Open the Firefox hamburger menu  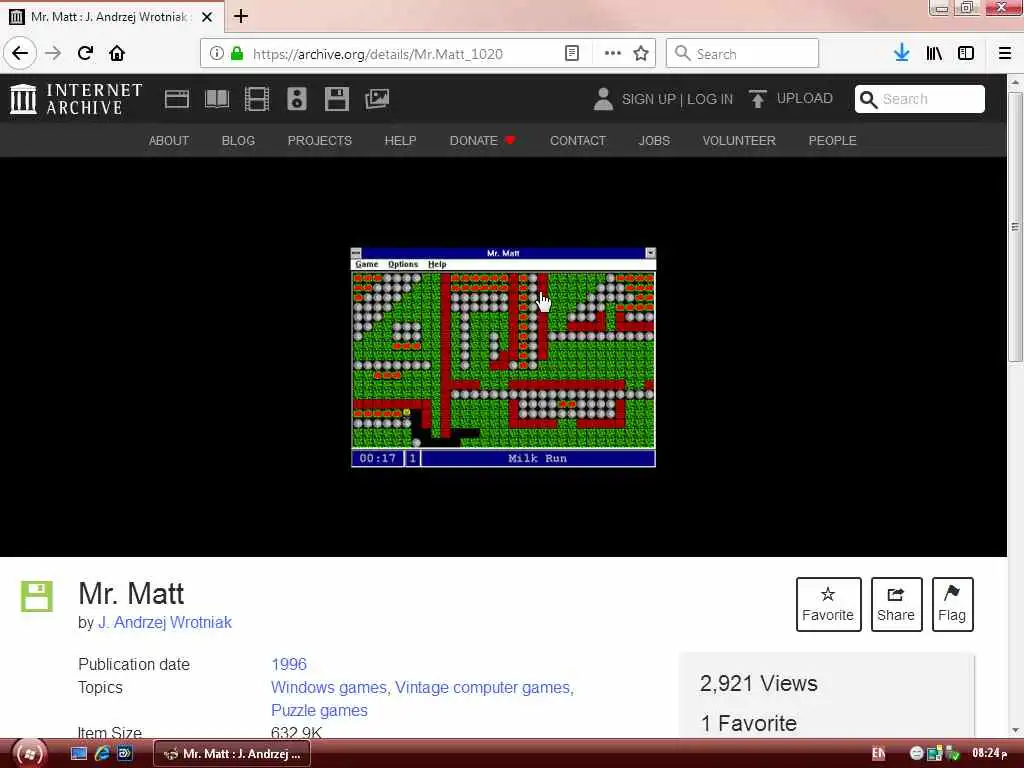coord(1004,53)
